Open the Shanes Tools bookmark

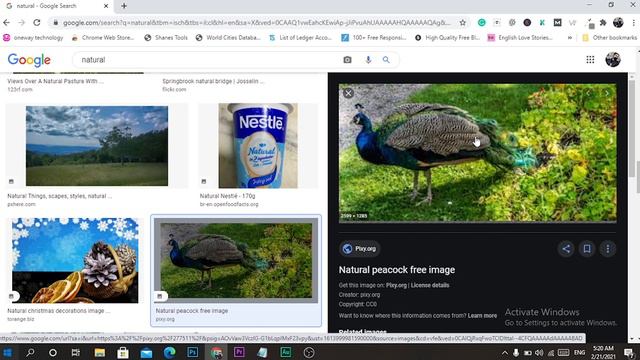tap(166, 38)
